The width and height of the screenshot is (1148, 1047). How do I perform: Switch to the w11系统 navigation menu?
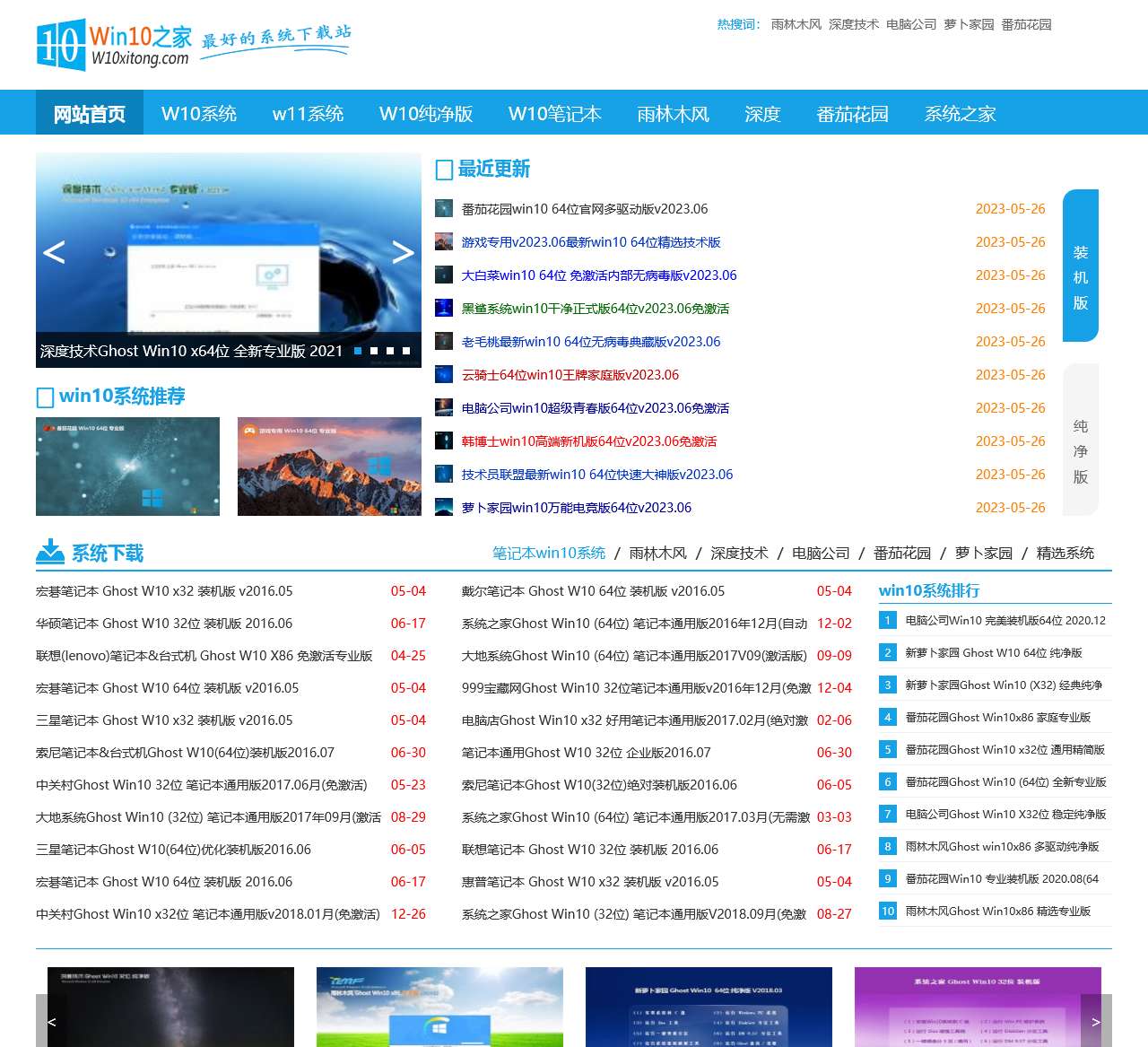pos(309,113)
